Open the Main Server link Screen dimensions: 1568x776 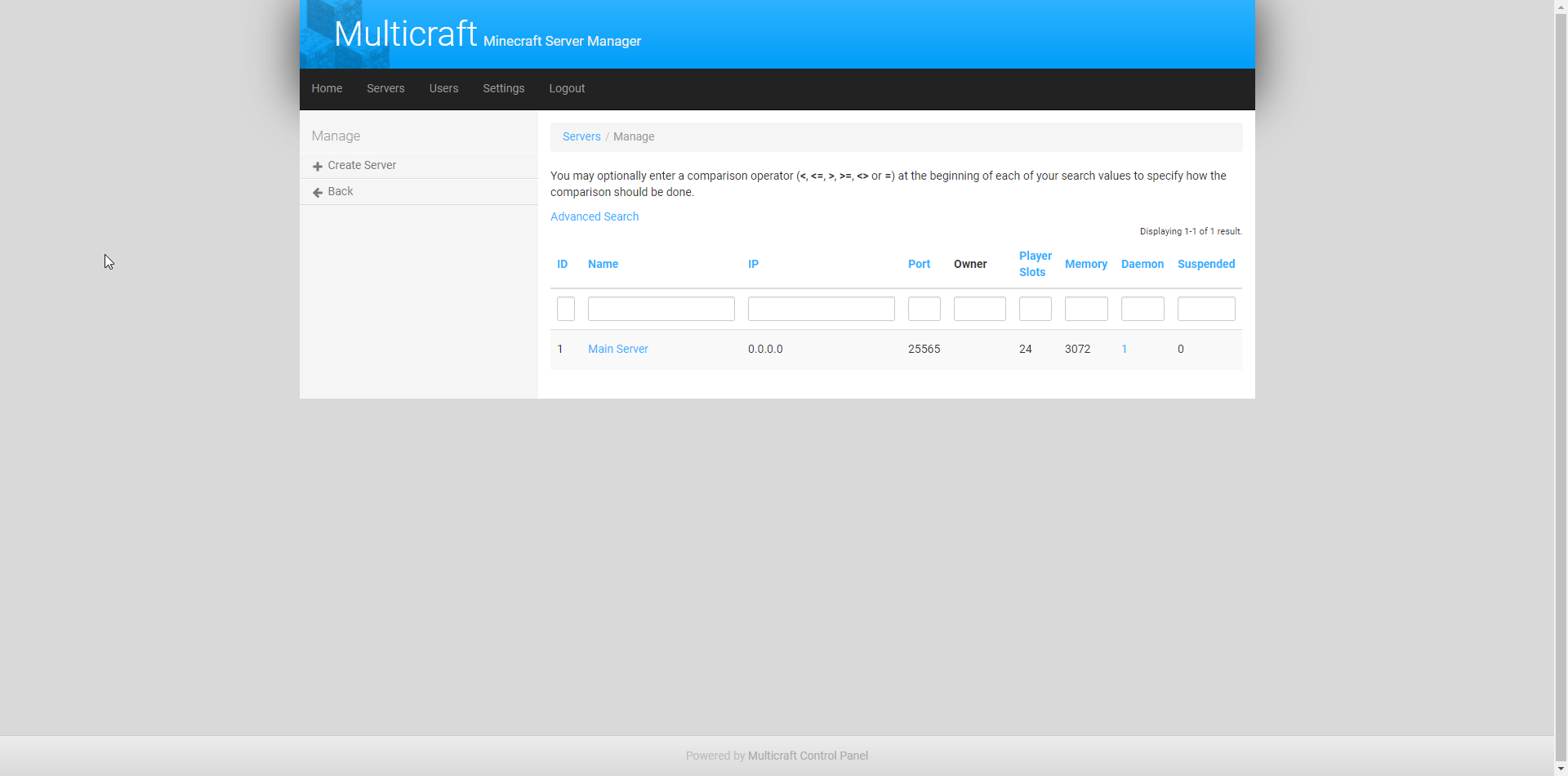tap(618, 349)
